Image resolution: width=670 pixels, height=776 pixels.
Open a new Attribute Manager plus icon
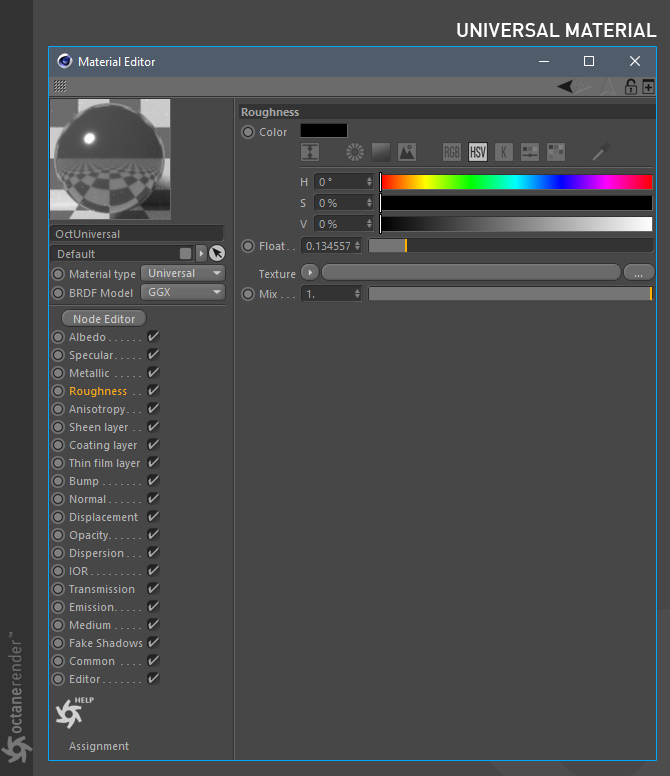point(648,87)
